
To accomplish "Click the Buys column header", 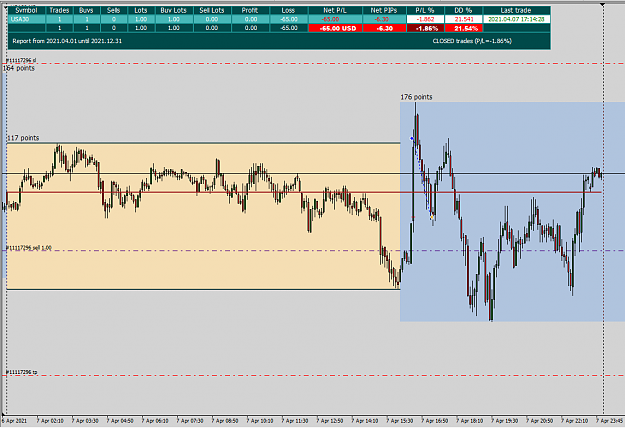I will (x=86, y=10).
